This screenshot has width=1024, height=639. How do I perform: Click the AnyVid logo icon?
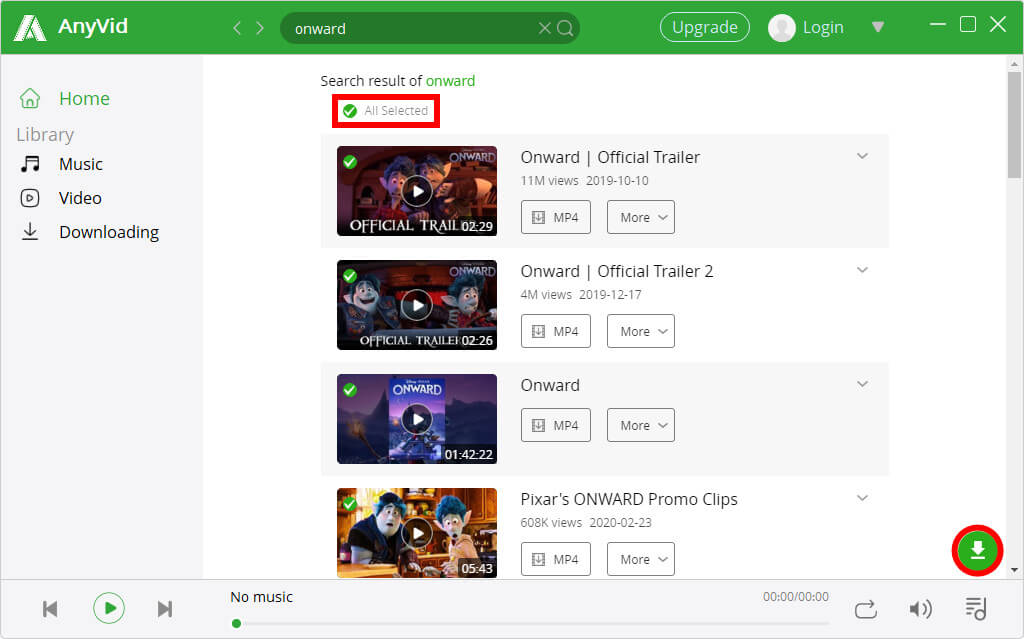click(x=30, y=28)
